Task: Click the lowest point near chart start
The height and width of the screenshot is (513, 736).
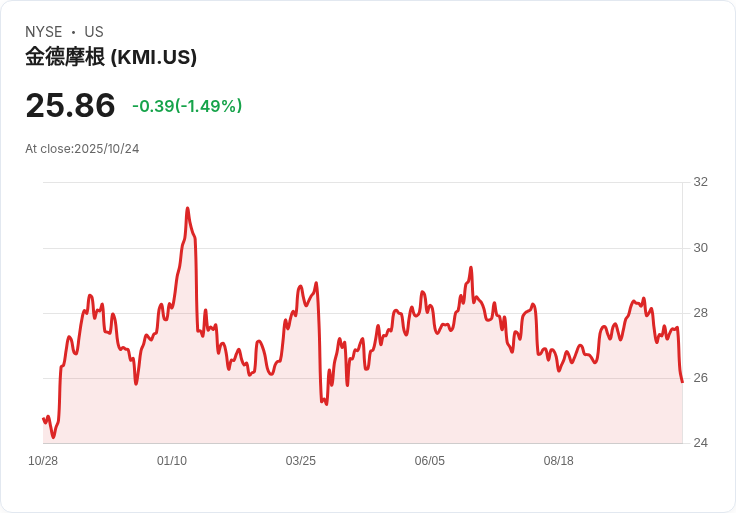Action: coord(53,437)
